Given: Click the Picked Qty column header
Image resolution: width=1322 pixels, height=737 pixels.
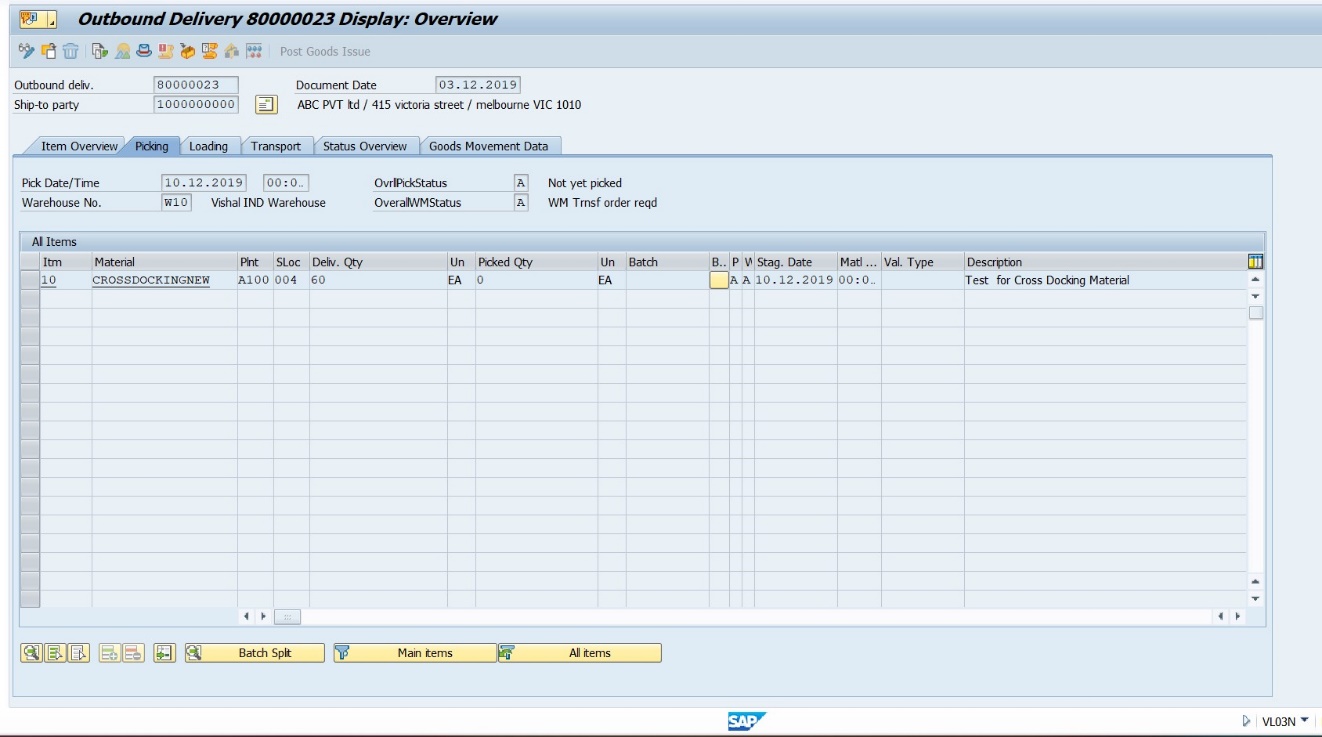Looking at the screenshot, I should pyautogui.click(x=536, y=262).
